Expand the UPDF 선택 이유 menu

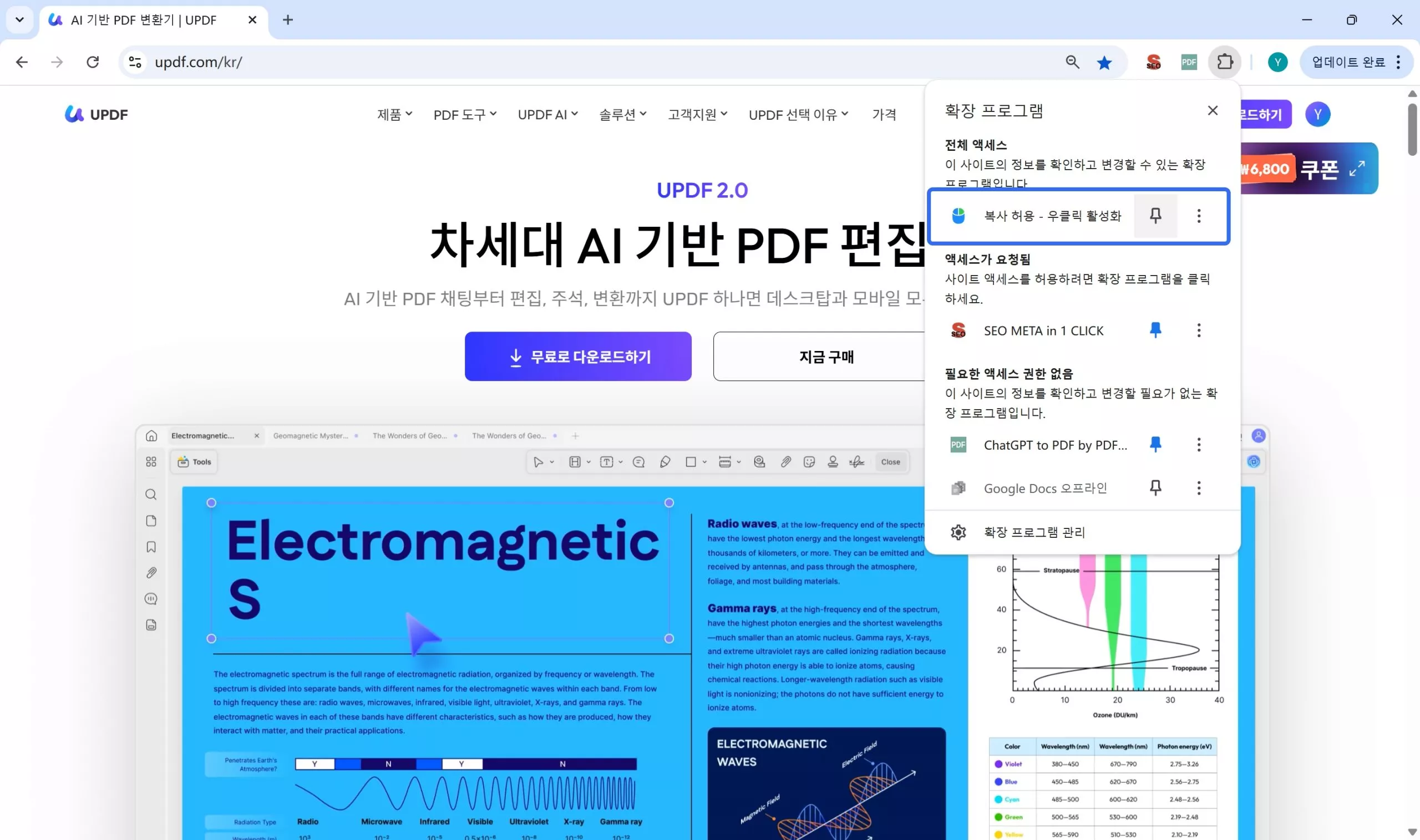(798, 114)
